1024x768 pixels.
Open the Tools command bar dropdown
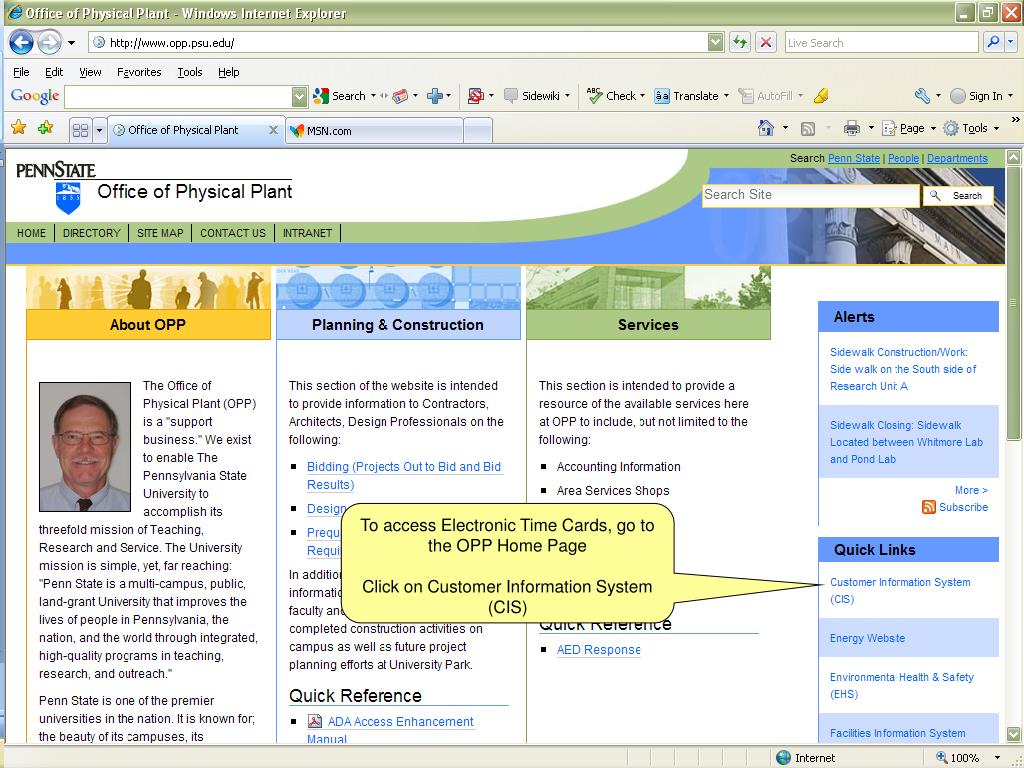[x=972, y=128]
